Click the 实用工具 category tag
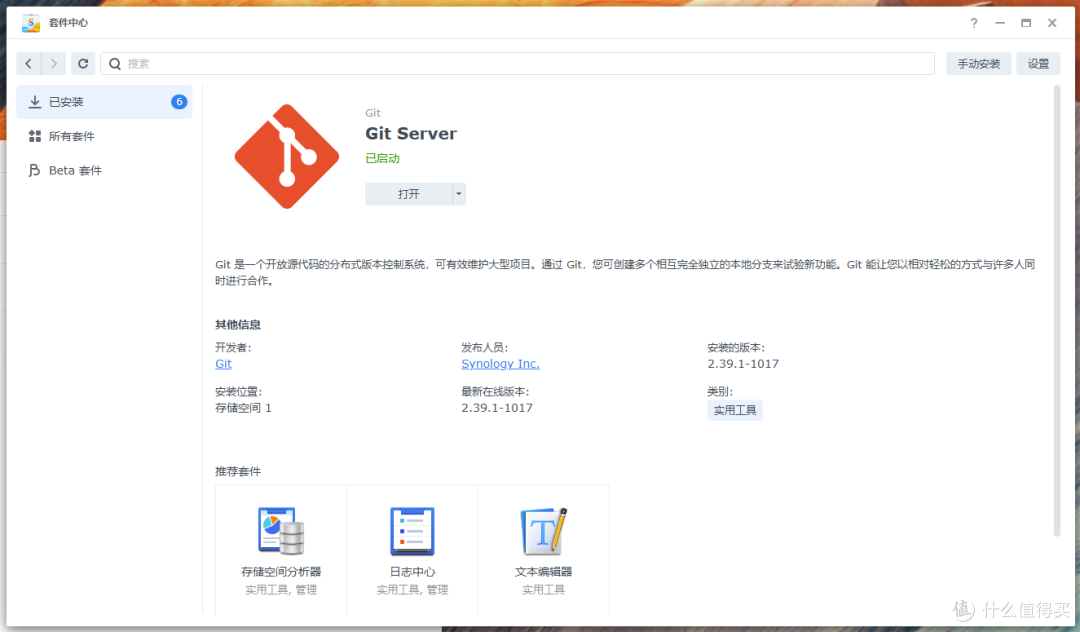Screen dimensions: 1080x632 coord(735,410)
